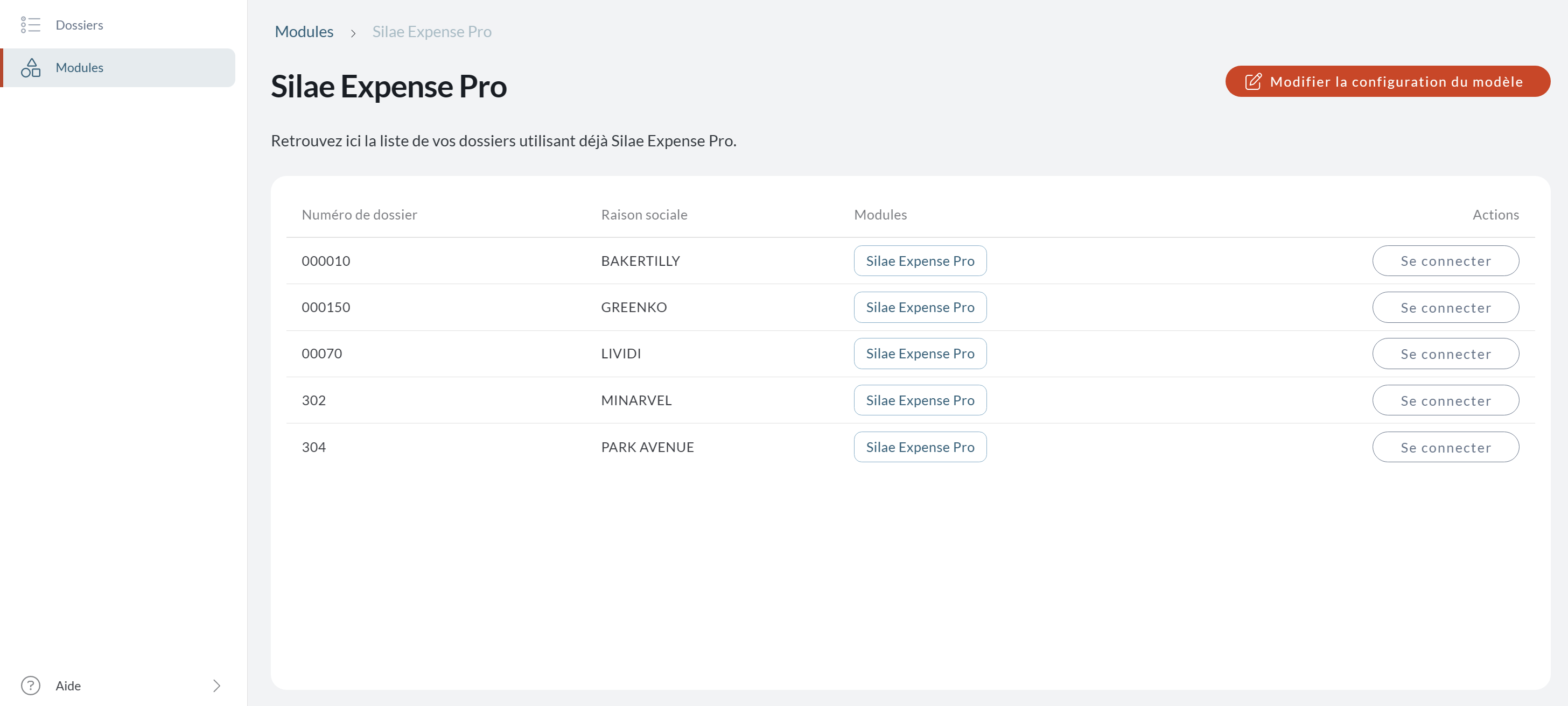Connect to the BAKERTILLY dossier
The width and height of the screenshot is (1568, 706).
pos(1445,261)
